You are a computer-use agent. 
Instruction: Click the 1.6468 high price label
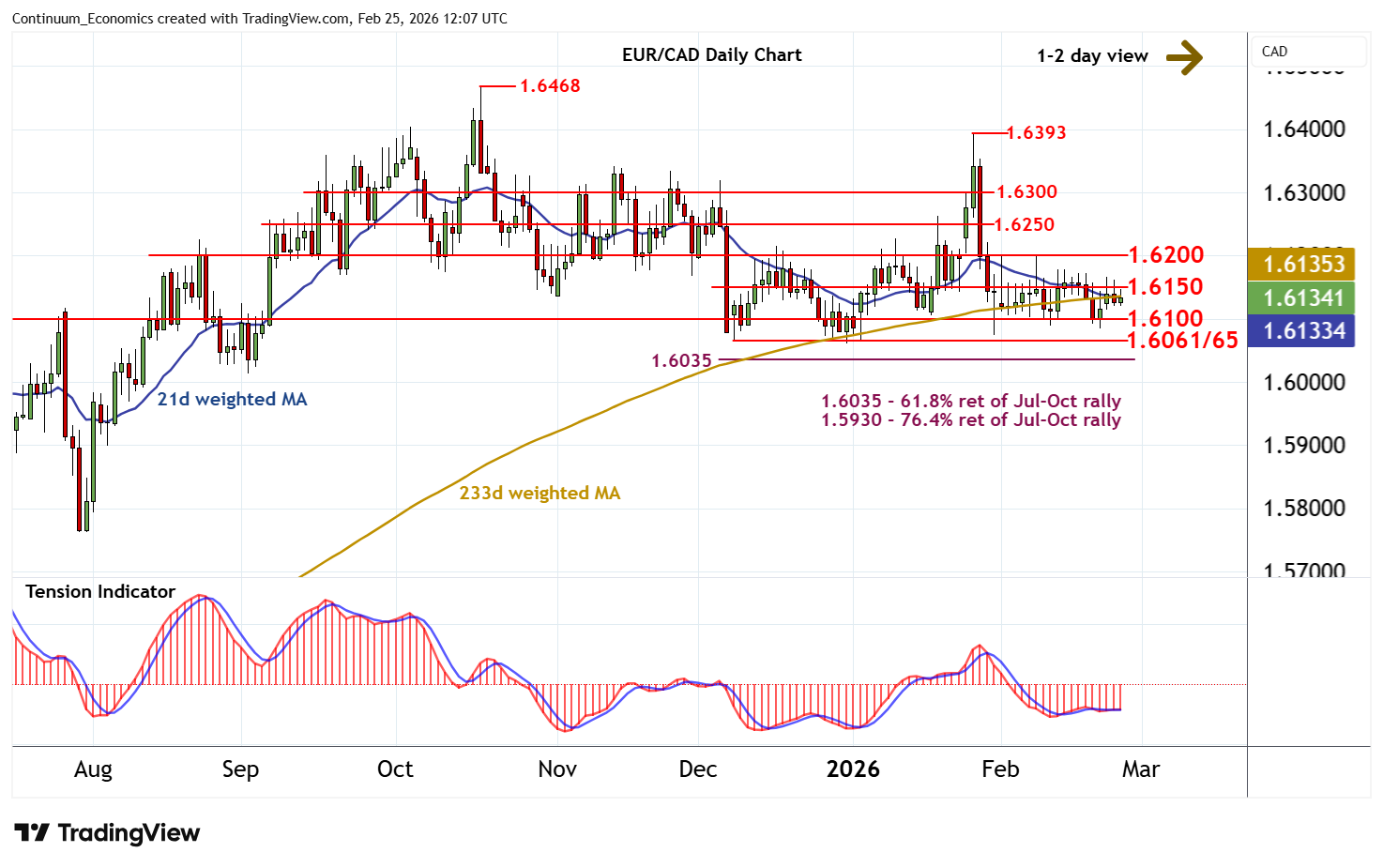[x=550, y=86]
